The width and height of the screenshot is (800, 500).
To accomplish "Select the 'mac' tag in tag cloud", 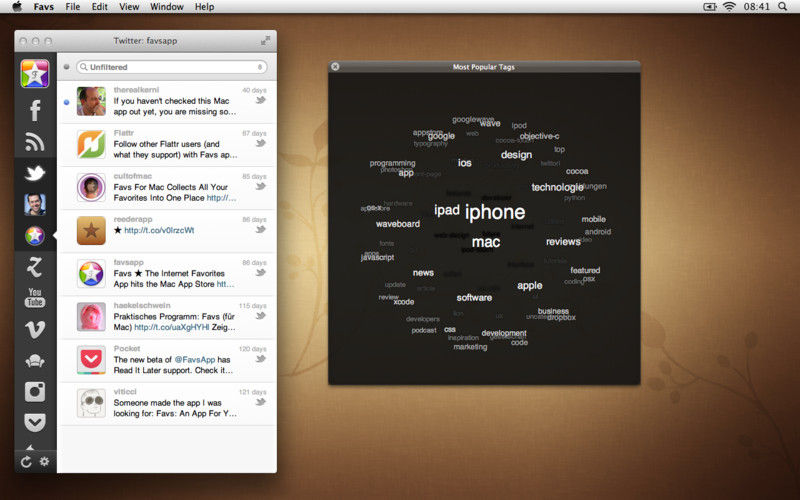I will coord(486,242).
